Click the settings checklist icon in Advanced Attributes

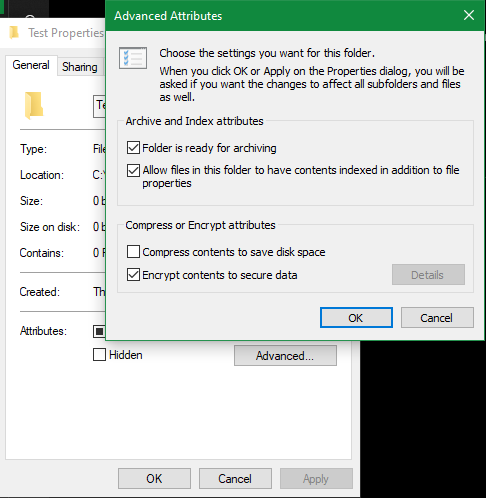click(133, 58)
